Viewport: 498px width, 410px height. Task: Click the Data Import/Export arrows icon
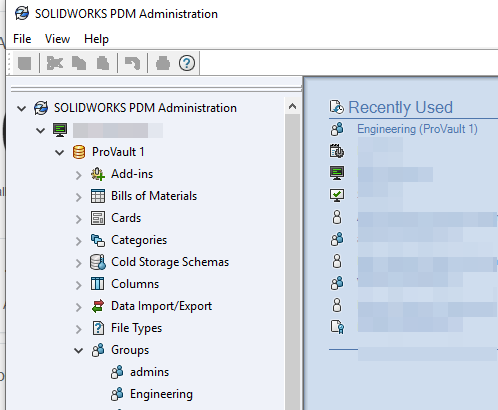click(98, 306)
